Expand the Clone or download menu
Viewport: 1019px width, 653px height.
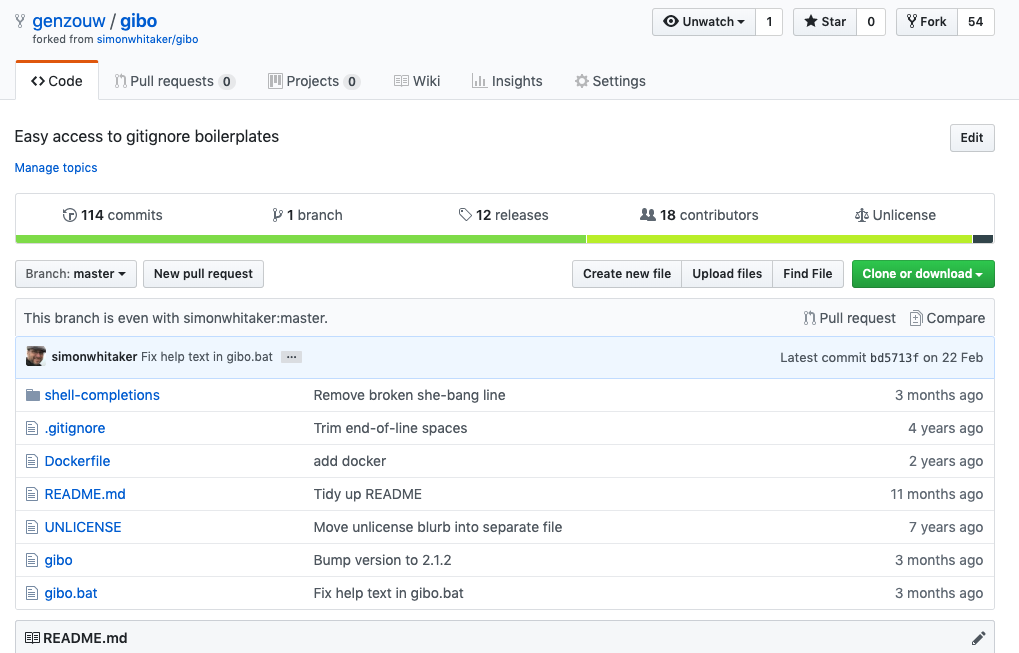coord(923,274)
